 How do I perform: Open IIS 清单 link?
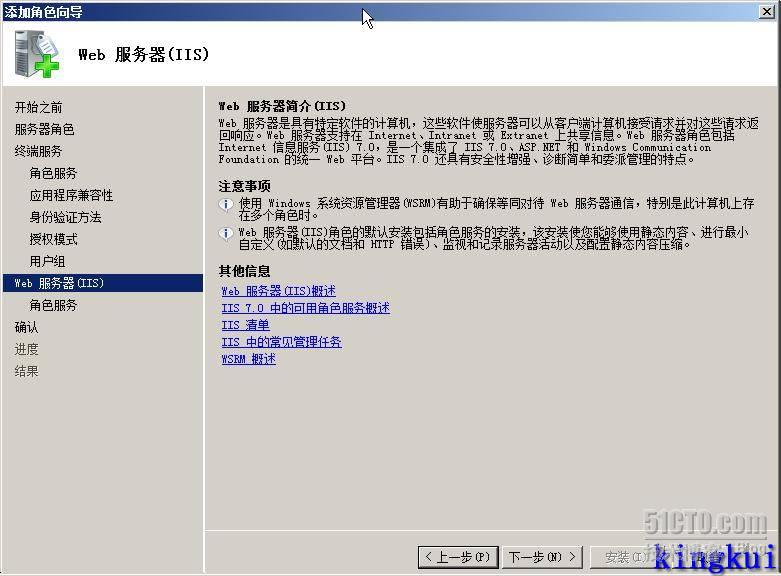click(246, 325)
